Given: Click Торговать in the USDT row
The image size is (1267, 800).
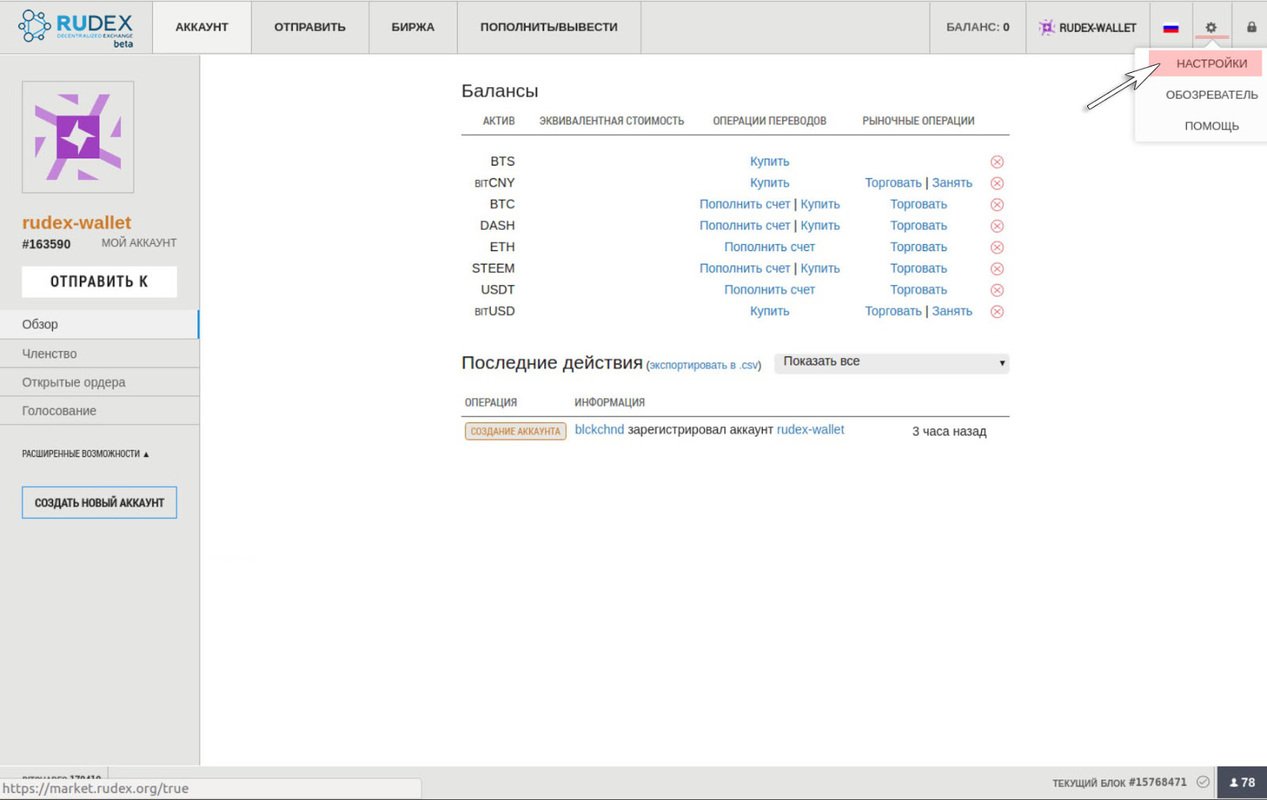Looking at the screenshot, I should coord(919,290).
